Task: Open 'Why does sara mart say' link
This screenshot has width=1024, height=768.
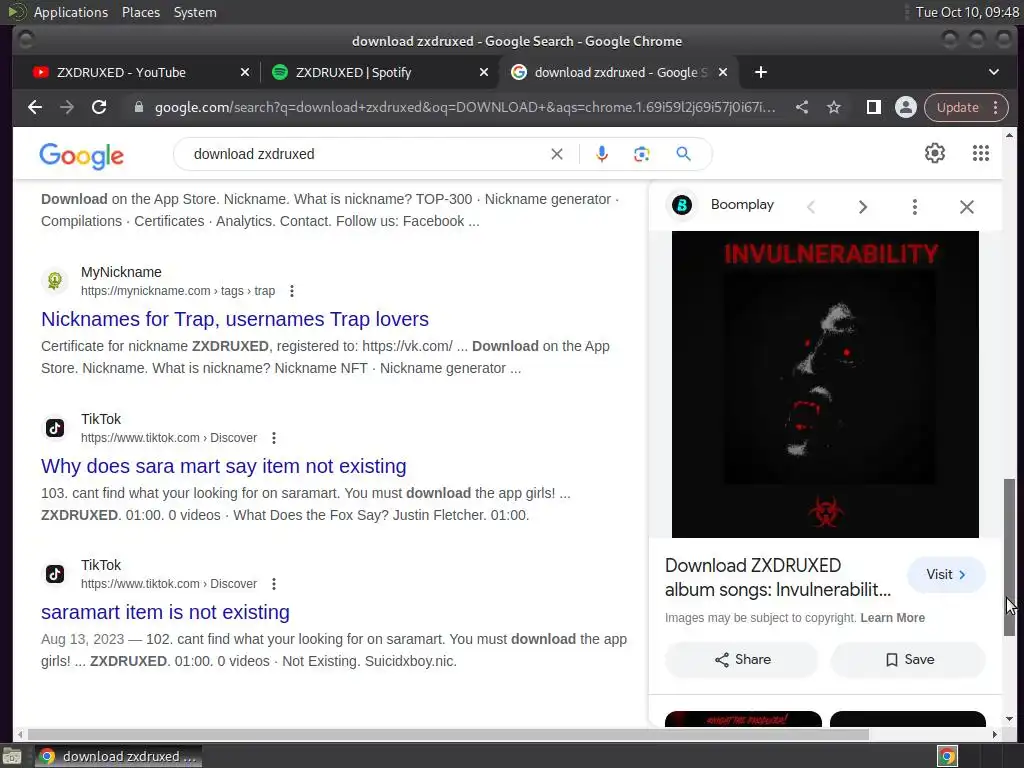Action: coord(223,466)
